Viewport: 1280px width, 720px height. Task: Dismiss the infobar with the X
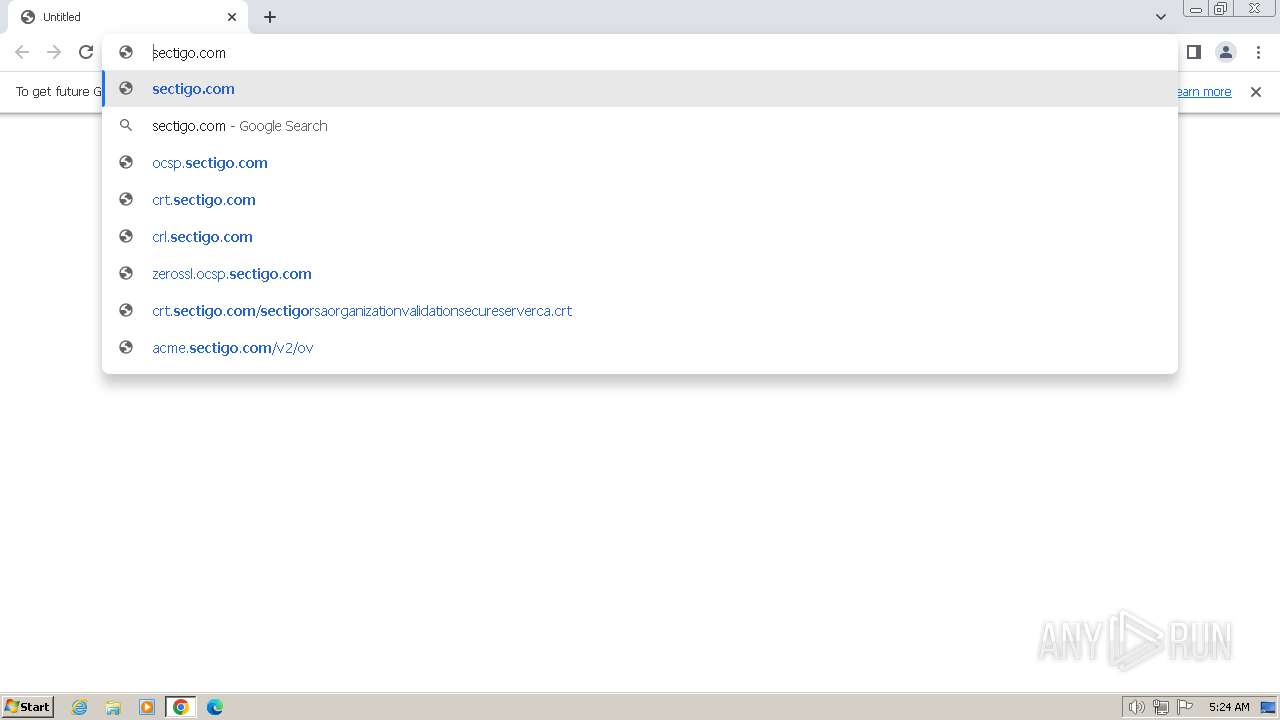[x=1256, y=92]
